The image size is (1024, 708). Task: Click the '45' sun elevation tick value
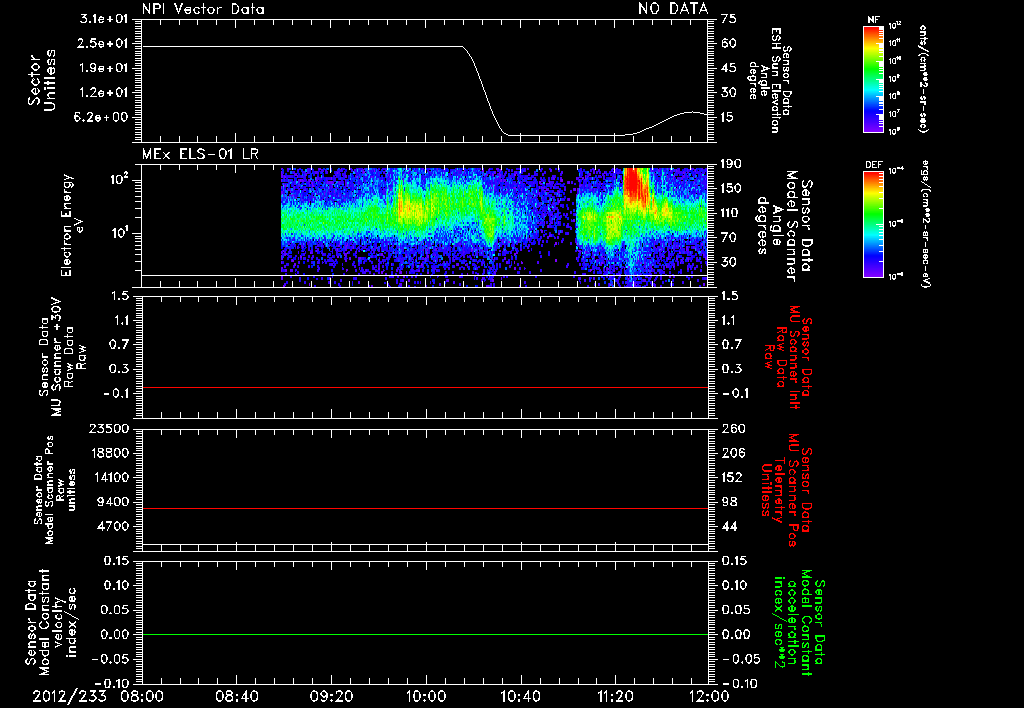click(x=729, y=68)
